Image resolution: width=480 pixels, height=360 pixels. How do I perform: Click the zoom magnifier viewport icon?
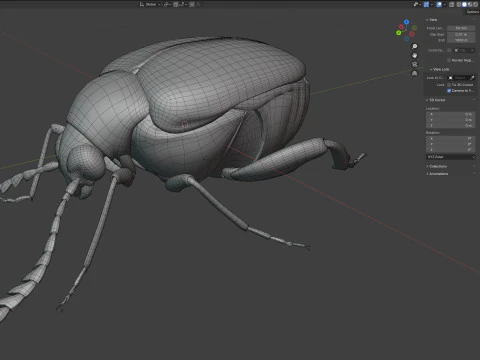415,46
